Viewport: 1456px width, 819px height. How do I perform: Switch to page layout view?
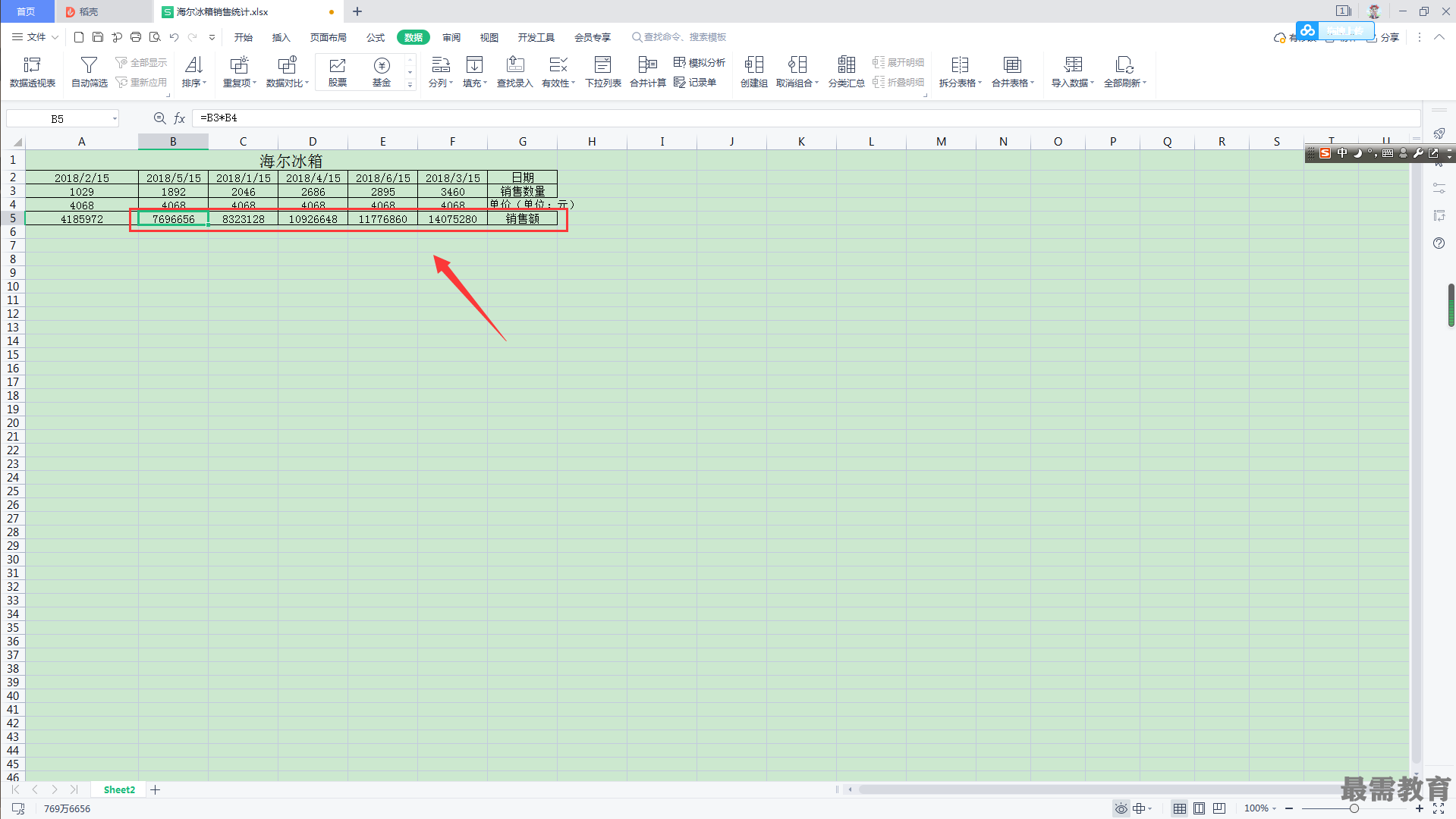coord(1200,808)
